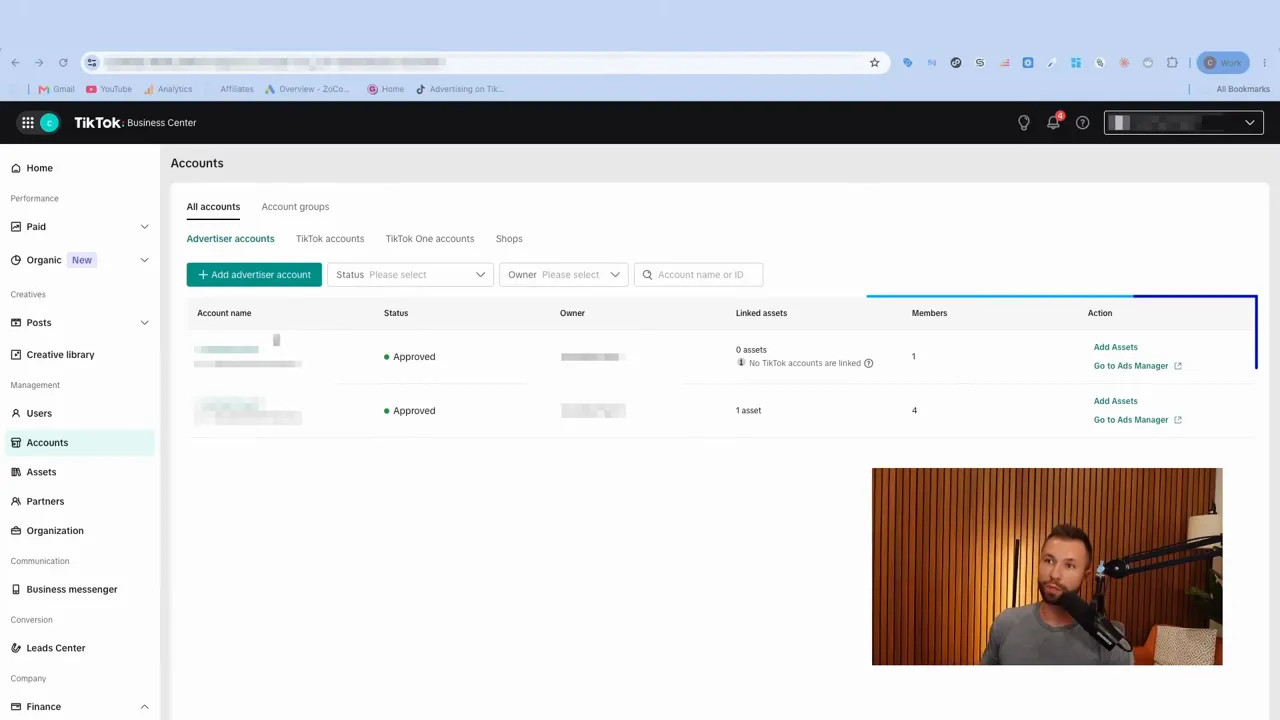1280x720 pixels.
Task: Open the All Bookmarks folder
Action: click(1243, 89)
